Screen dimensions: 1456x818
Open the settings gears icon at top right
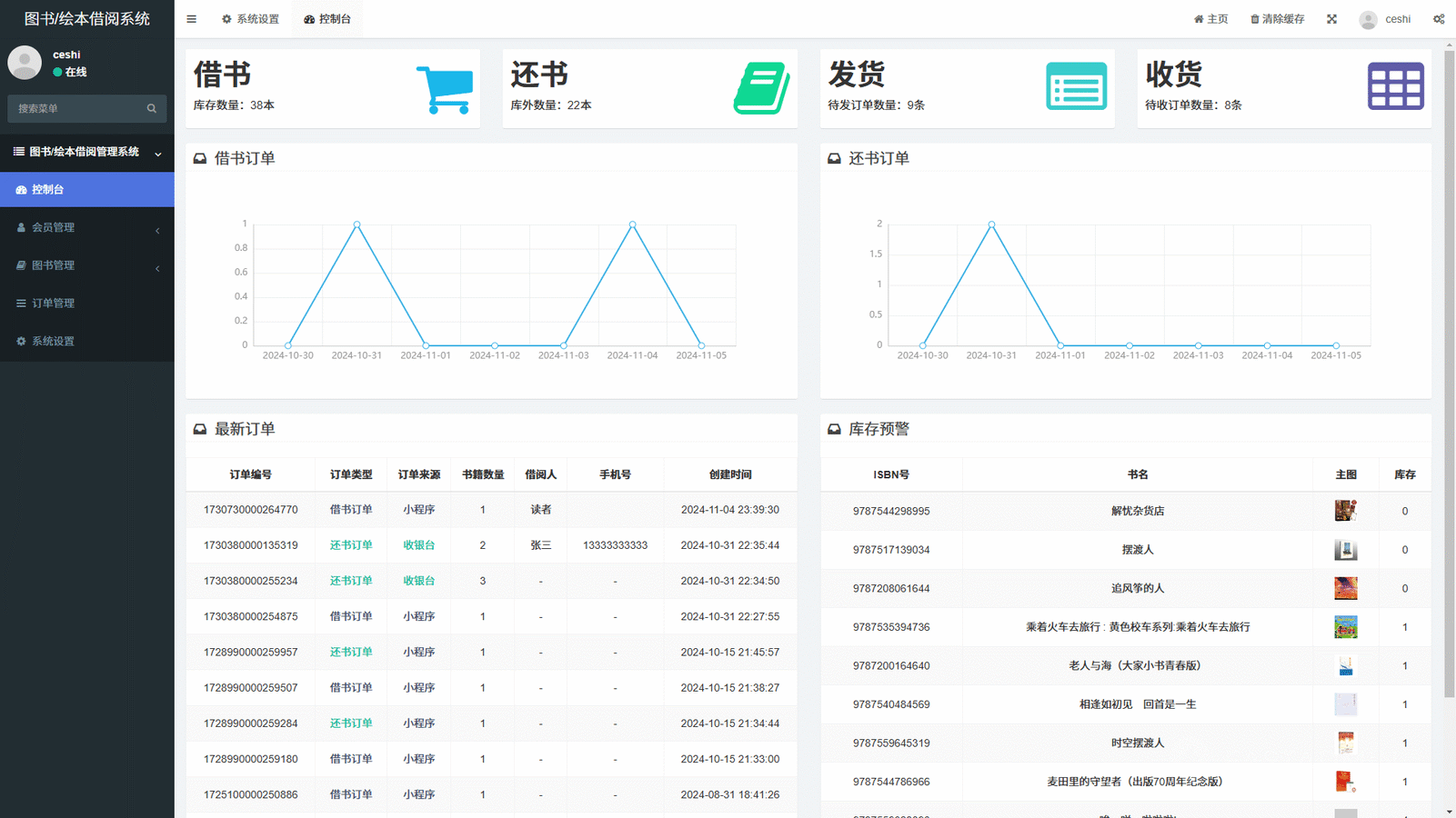1439,19
